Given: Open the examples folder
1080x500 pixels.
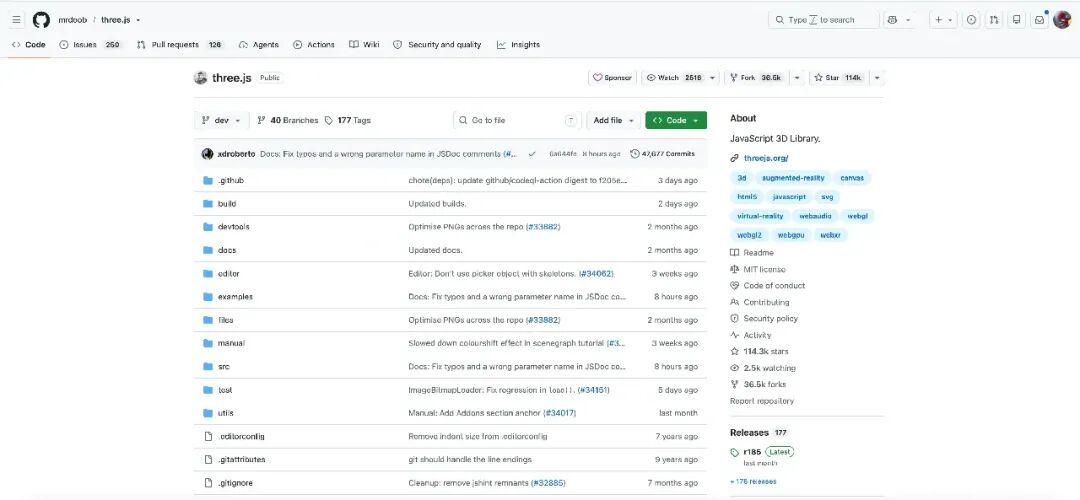Looking at the screenshot, I should [x=235, y=297].
